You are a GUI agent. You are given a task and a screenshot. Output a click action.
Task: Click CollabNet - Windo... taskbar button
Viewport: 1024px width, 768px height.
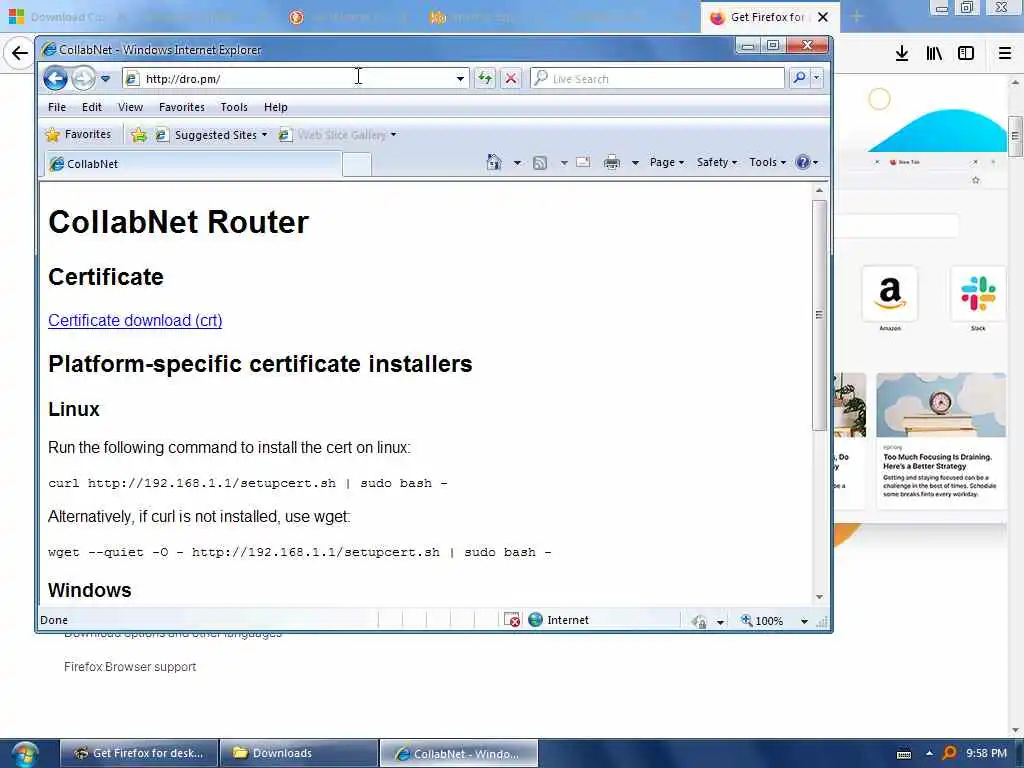pyautogui.click(x=458, y=754)
